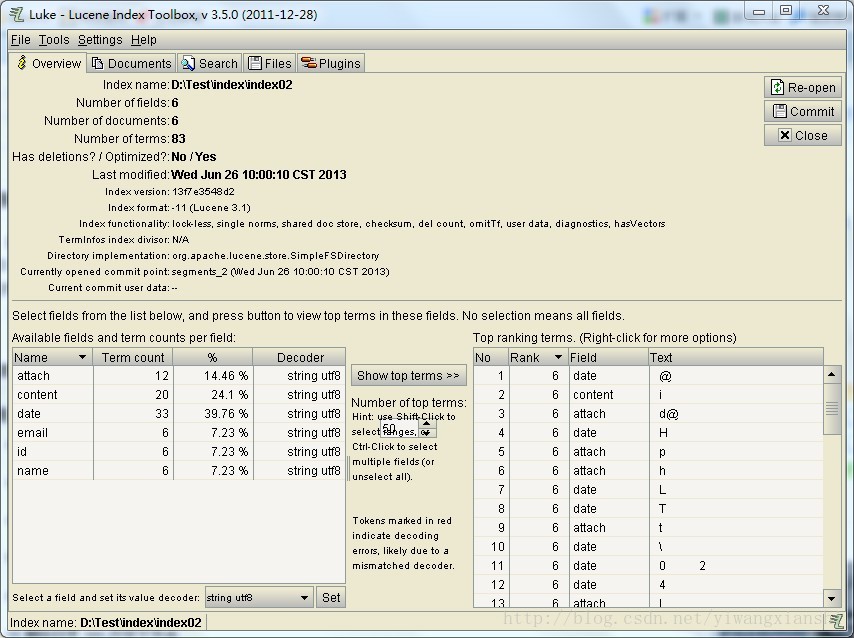
Task: Click the Re-open refresh icon
Action: (777, 87)
